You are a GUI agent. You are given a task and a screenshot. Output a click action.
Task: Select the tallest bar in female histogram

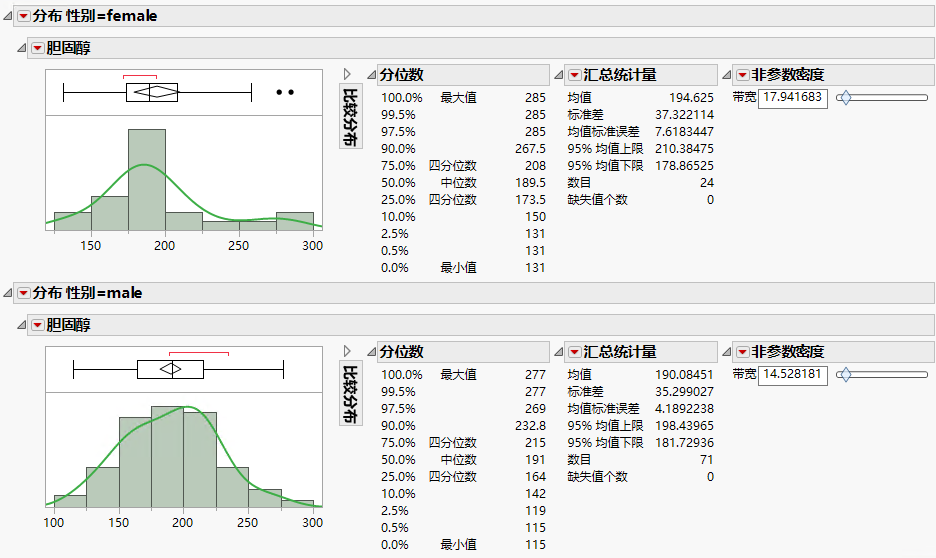point(147,180)
